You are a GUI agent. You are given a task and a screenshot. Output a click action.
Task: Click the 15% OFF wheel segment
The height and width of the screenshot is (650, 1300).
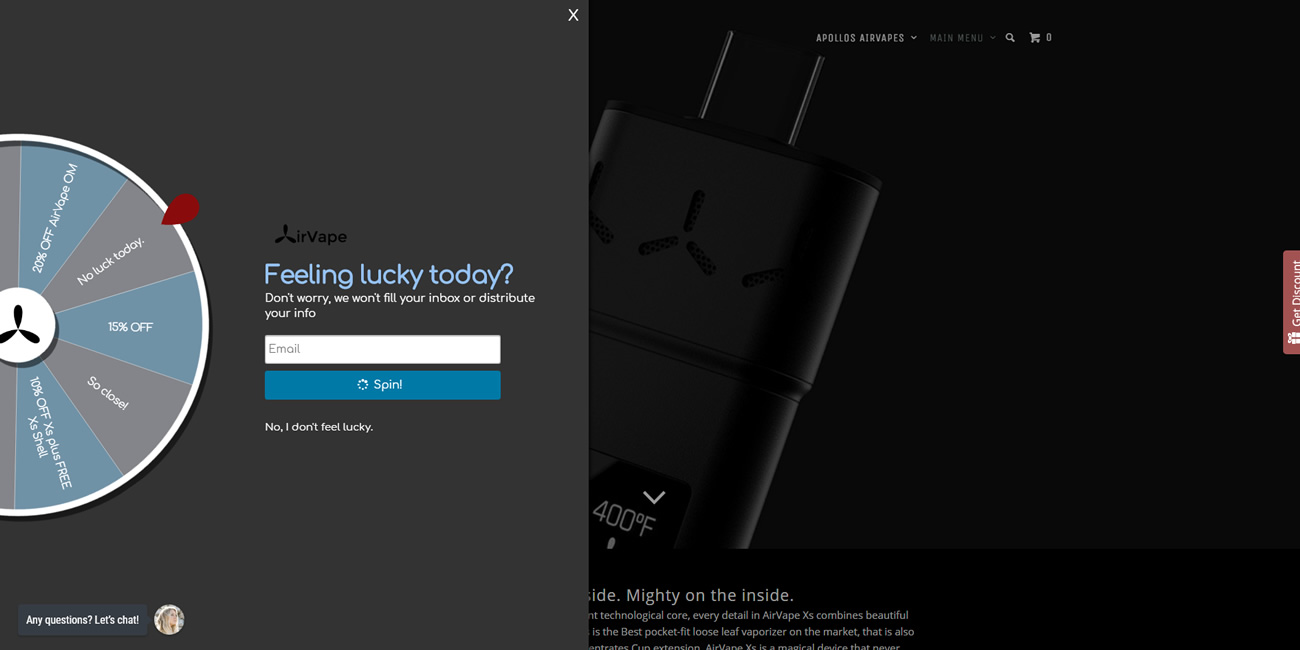click(x=130, y=327)
